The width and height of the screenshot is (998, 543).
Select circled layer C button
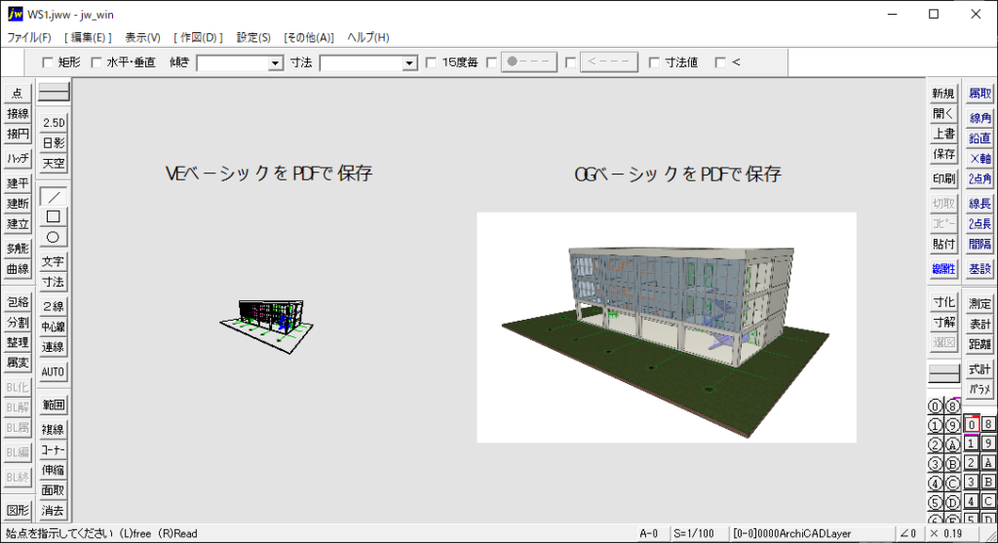[952, 483]
